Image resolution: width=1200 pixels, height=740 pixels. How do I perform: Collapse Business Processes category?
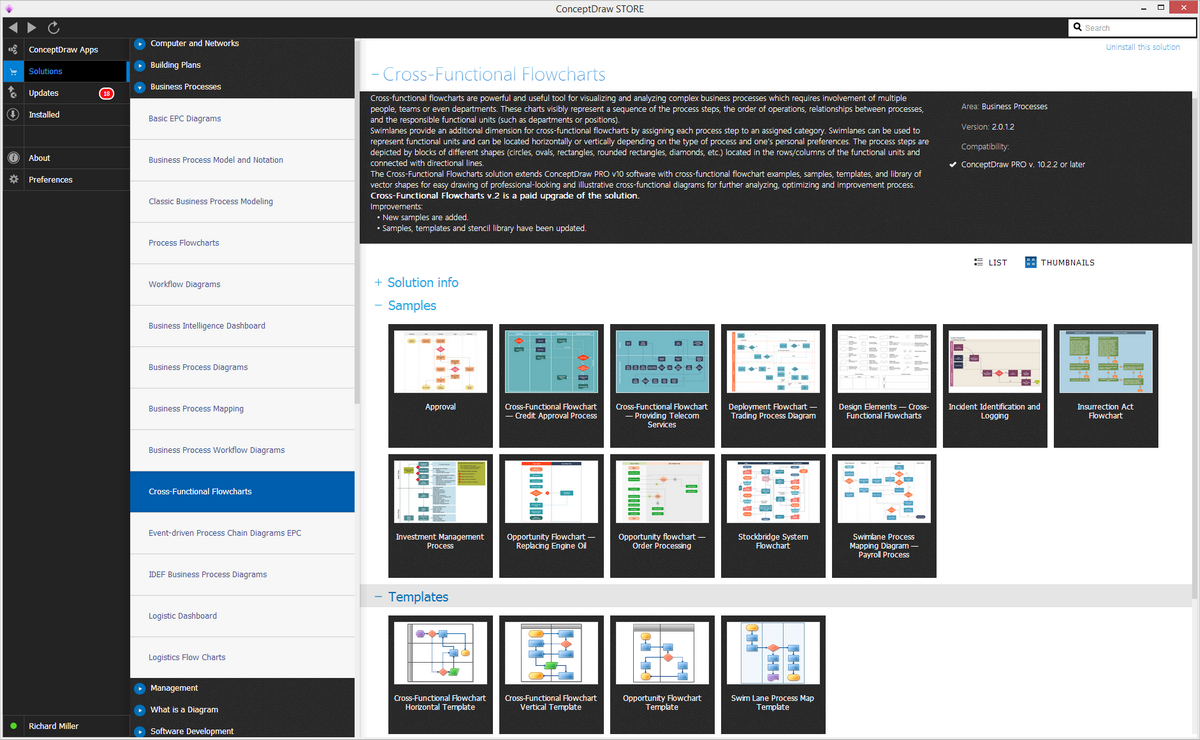[139, 87]
